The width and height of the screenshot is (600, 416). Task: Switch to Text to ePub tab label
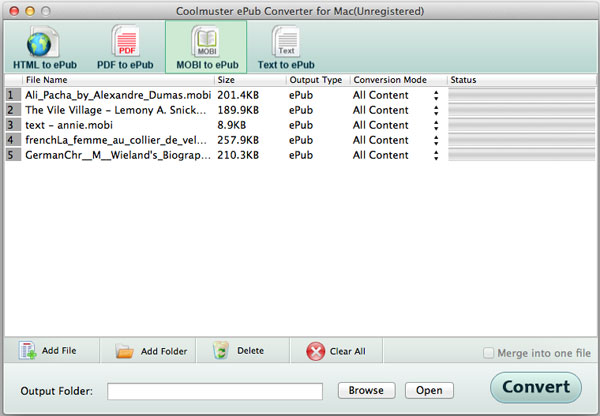286,65
